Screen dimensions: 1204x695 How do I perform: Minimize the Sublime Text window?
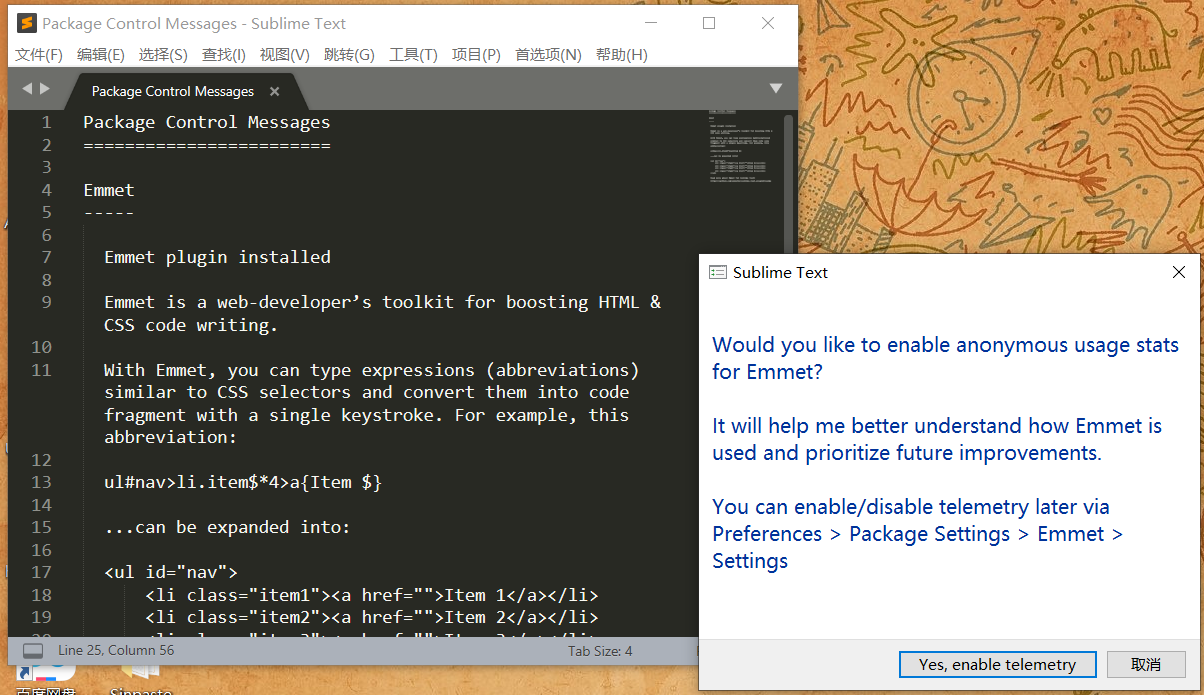[651, 23]
